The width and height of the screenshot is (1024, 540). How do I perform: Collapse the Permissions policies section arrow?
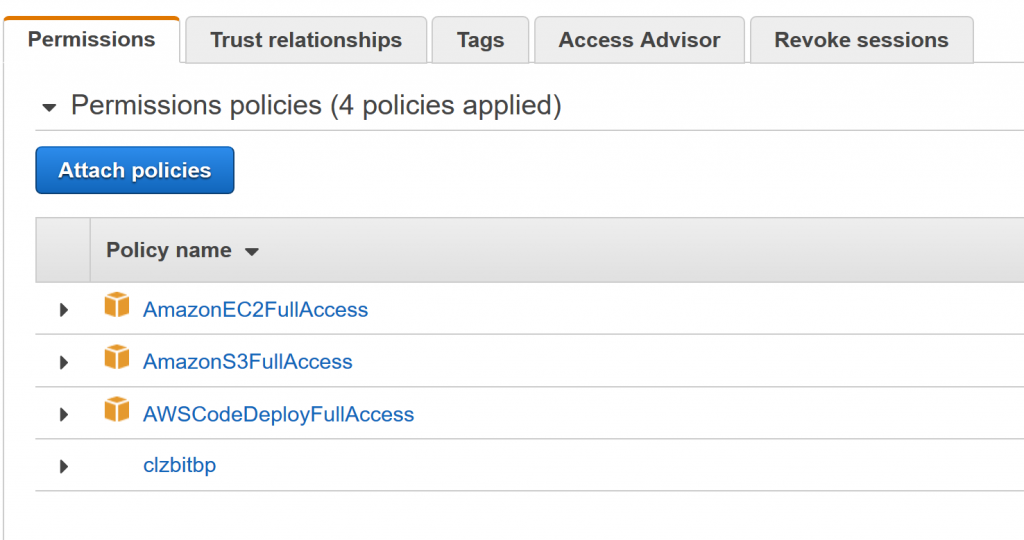[x=49, y=107]
